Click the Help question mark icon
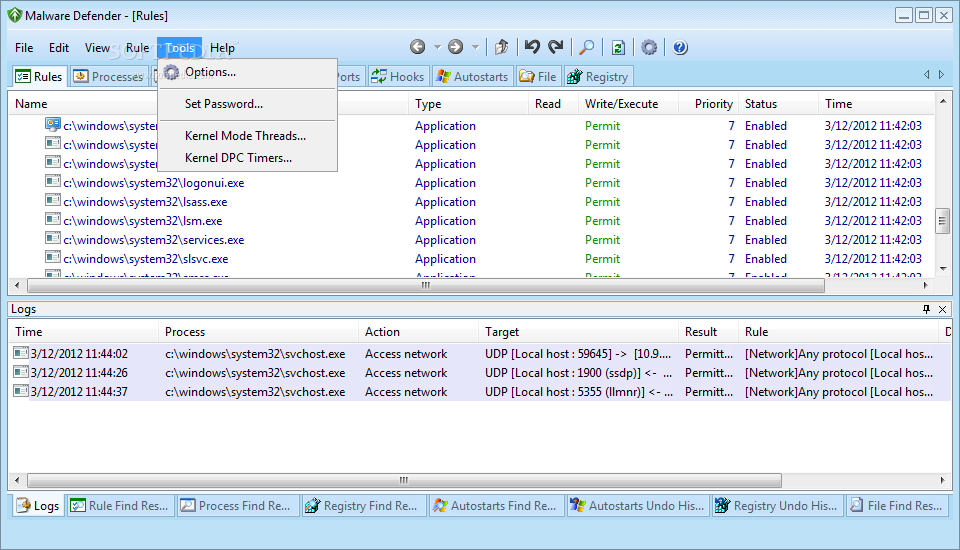 [680, 47]
